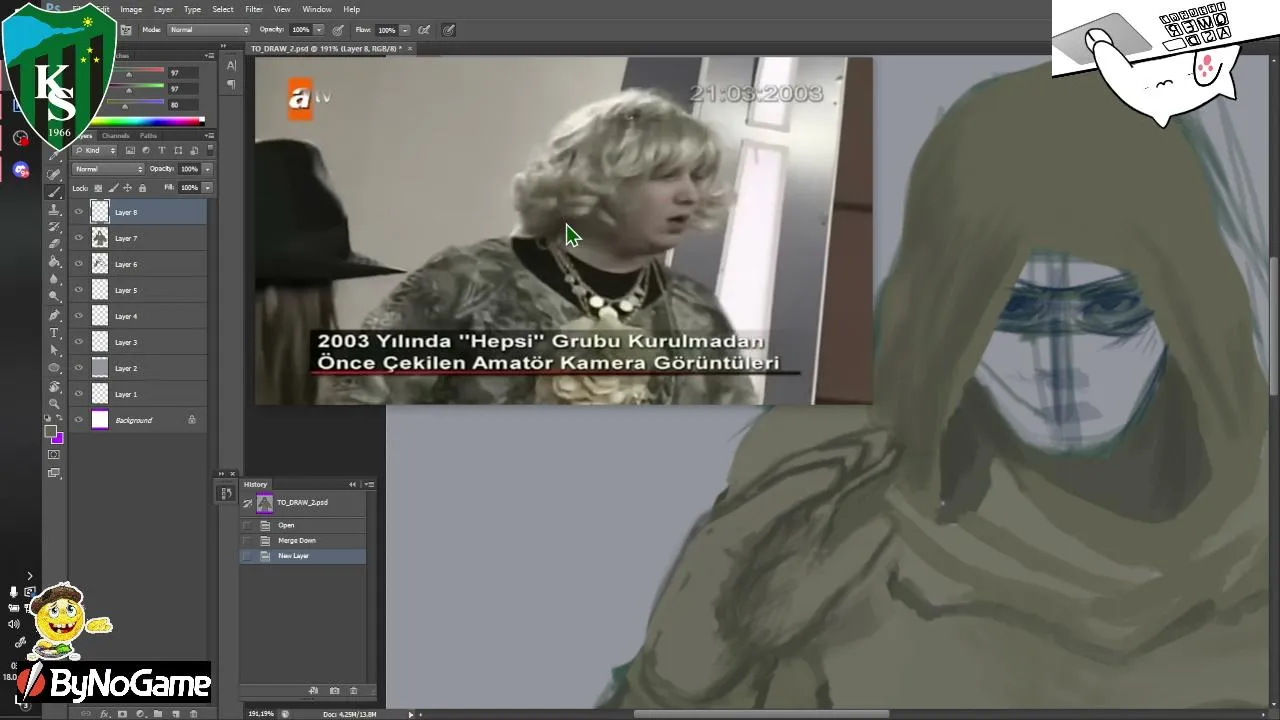Select the Paint Bucket tool
Image resolution: width=1280 pixels, height=720 pixels.
pos(54,262)
